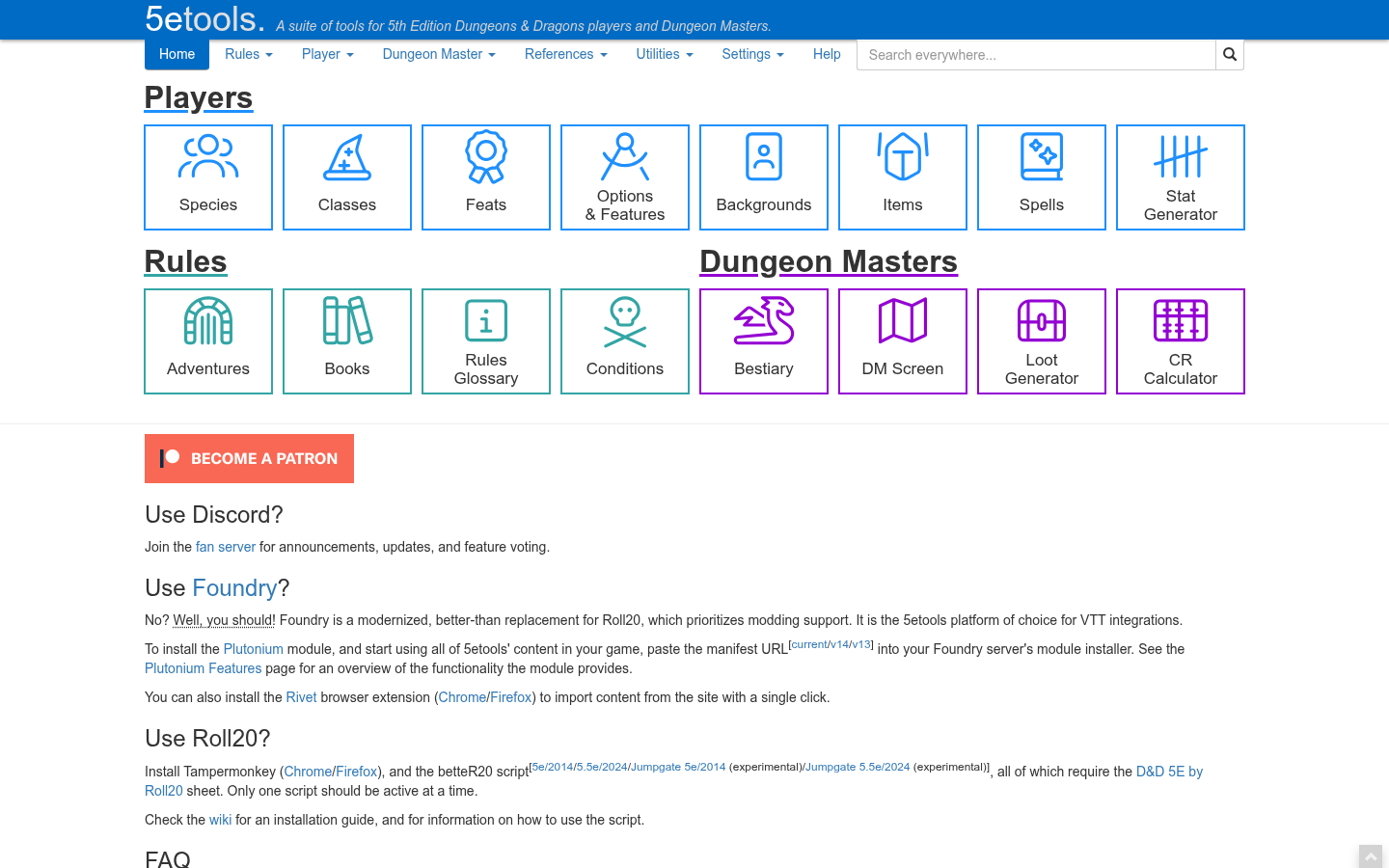Follow the fan server Discord link
1389x868 pixels.
click(226, 547)
